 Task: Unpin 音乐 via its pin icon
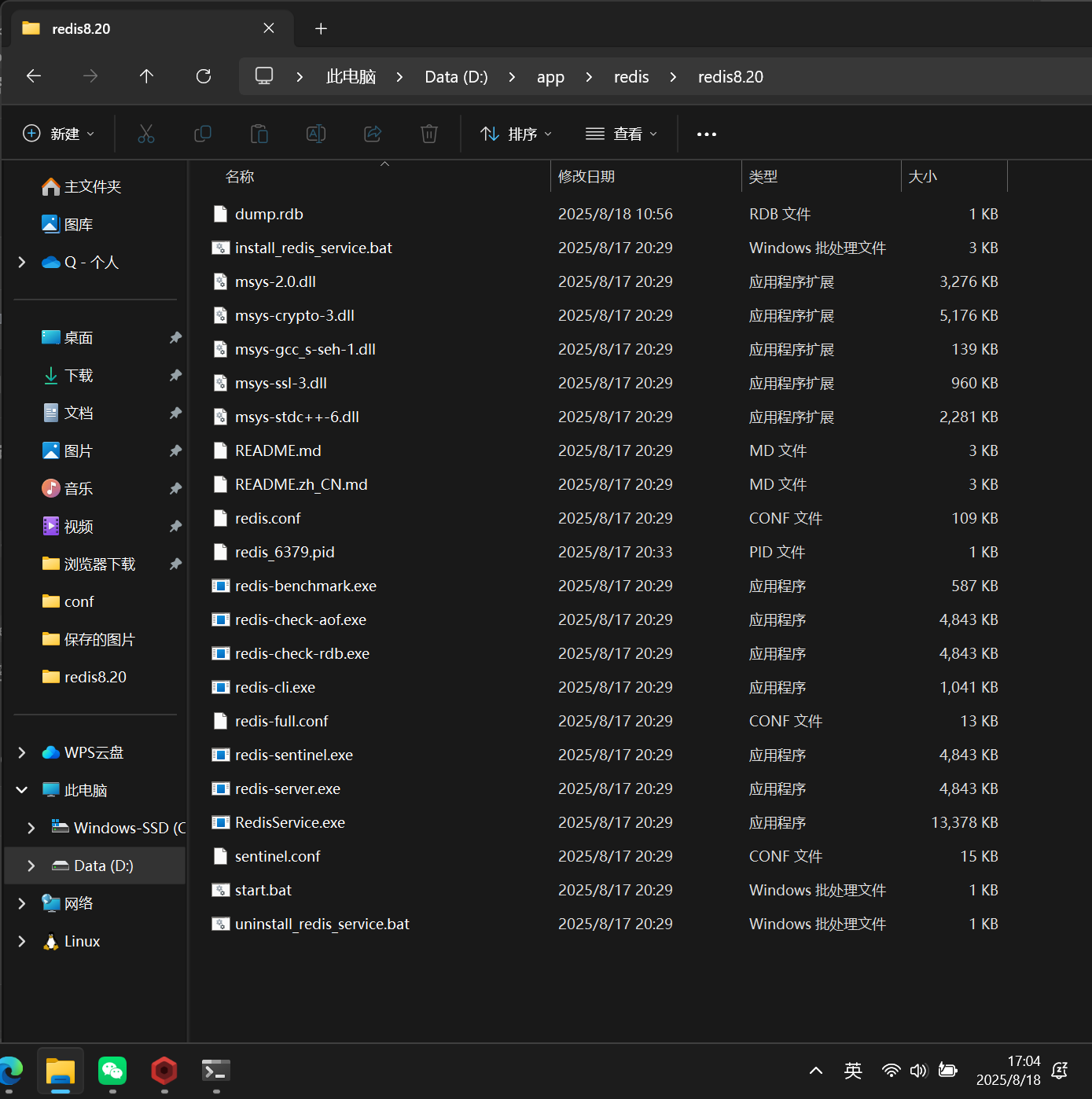click(175, 488)
